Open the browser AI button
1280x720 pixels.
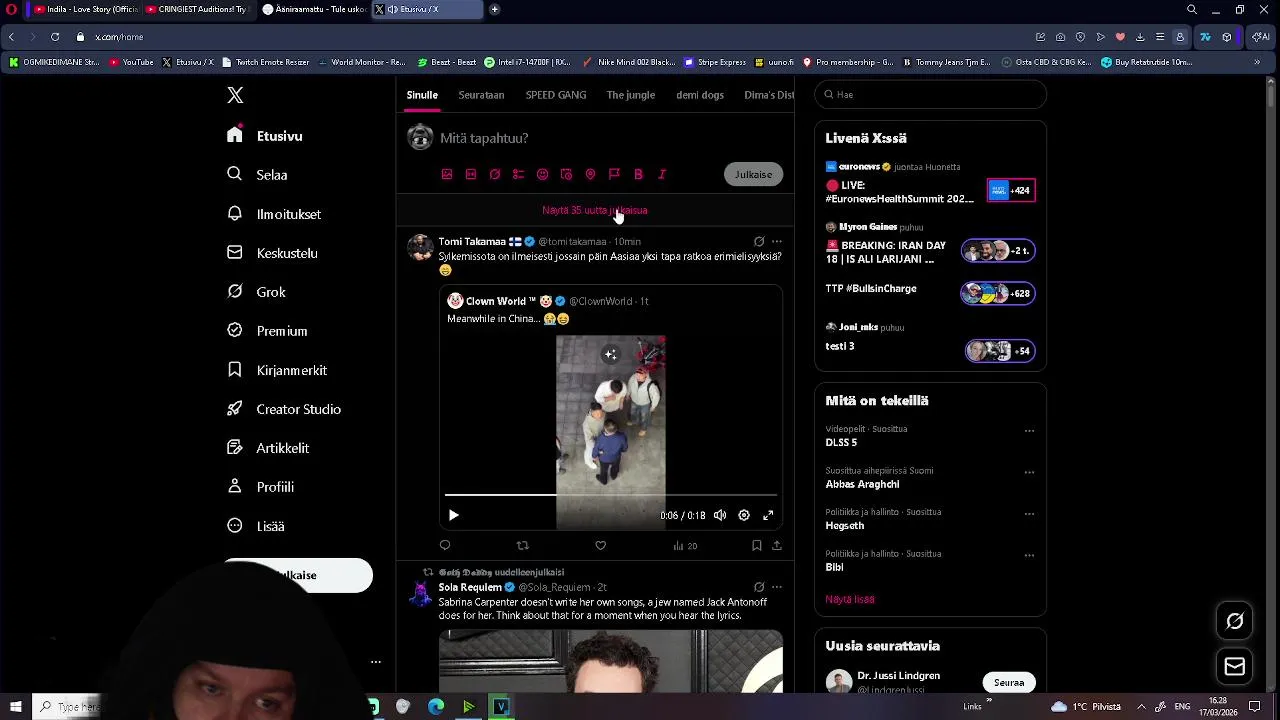click(1262, 37)
